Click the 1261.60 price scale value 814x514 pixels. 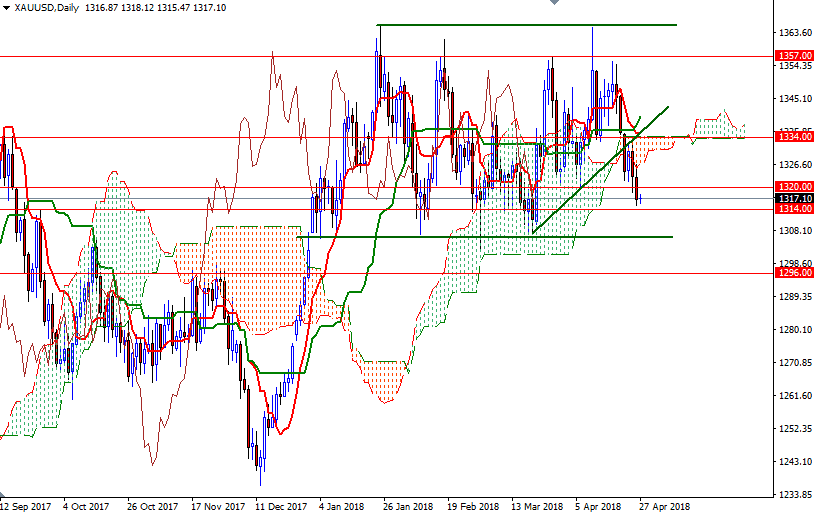795,396
